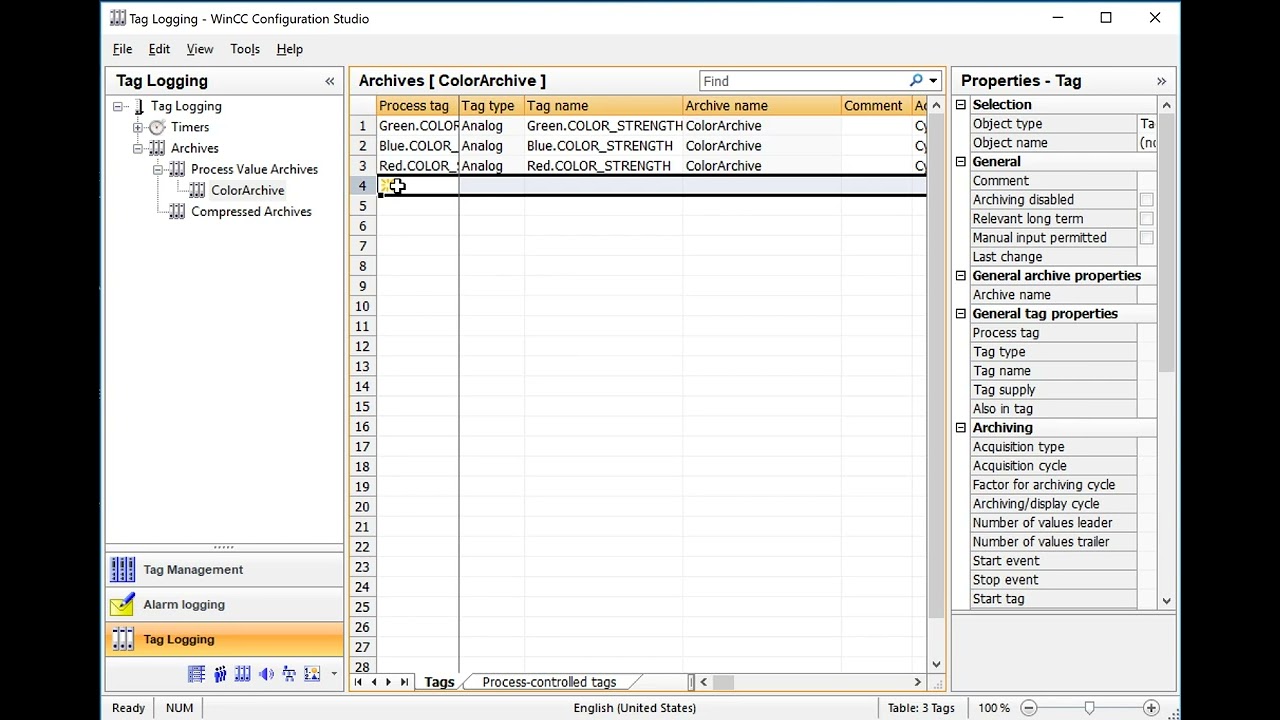Collapse the root Tag Logging tree node
Image resolution: width=1280 pixels, height=720 pixels.
[x=118, y=106]
